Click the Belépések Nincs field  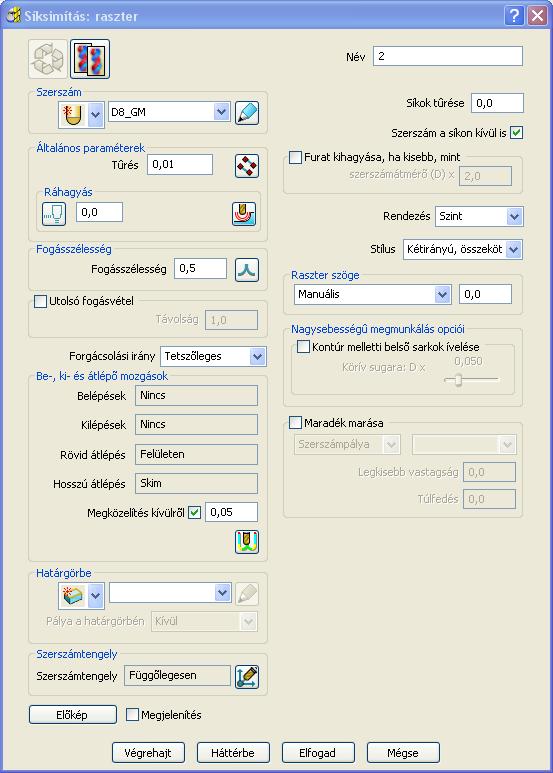(x=197, y=395)
